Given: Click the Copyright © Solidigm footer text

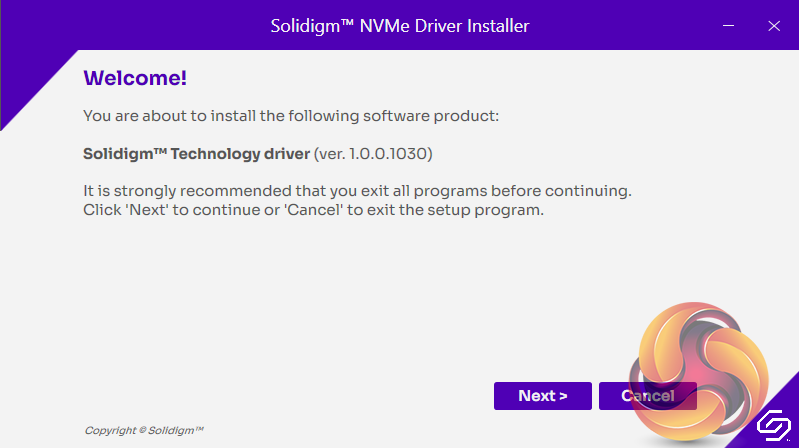Looking at the screenshot, I should (144, 430).
